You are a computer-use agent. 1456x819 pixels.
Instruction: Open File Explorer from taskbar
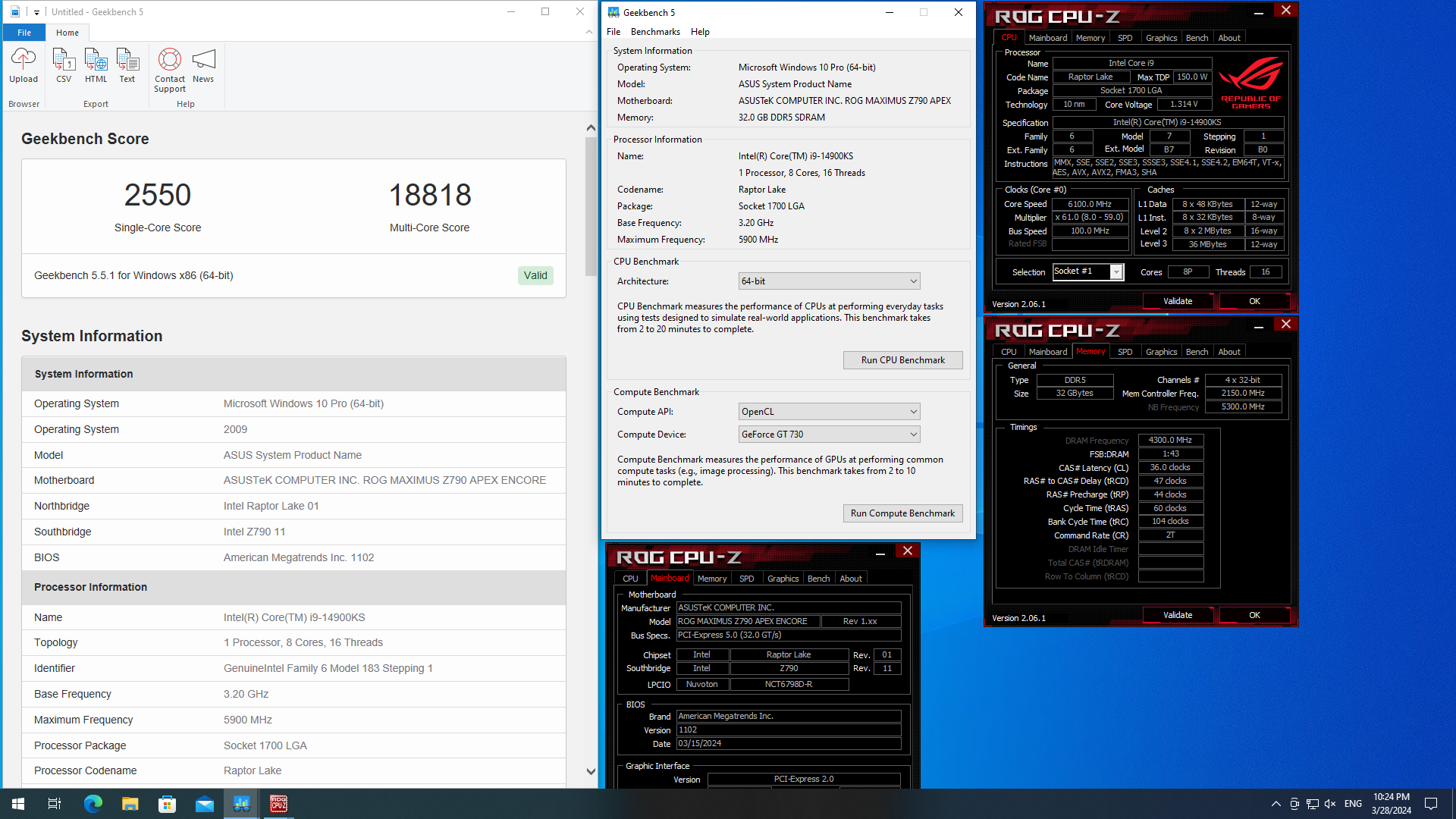(x=130, y=804)
